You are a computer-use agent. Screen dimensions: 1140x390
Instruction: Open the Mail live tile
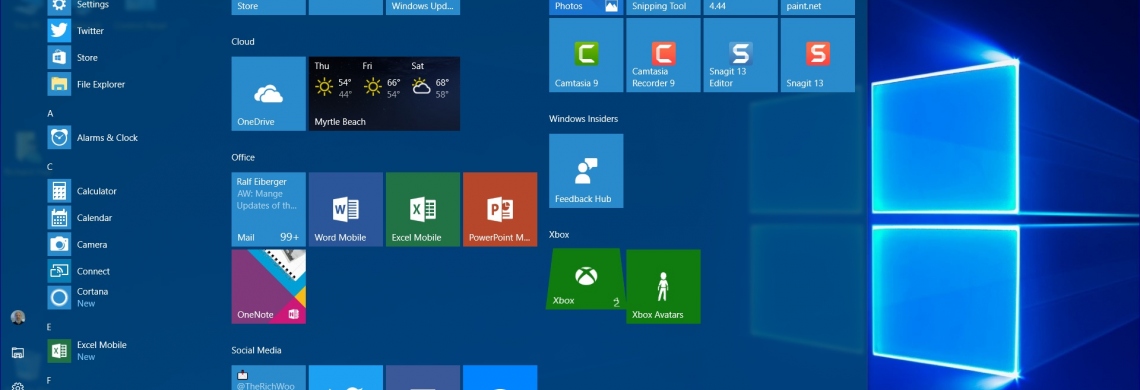tap(268, 210)
